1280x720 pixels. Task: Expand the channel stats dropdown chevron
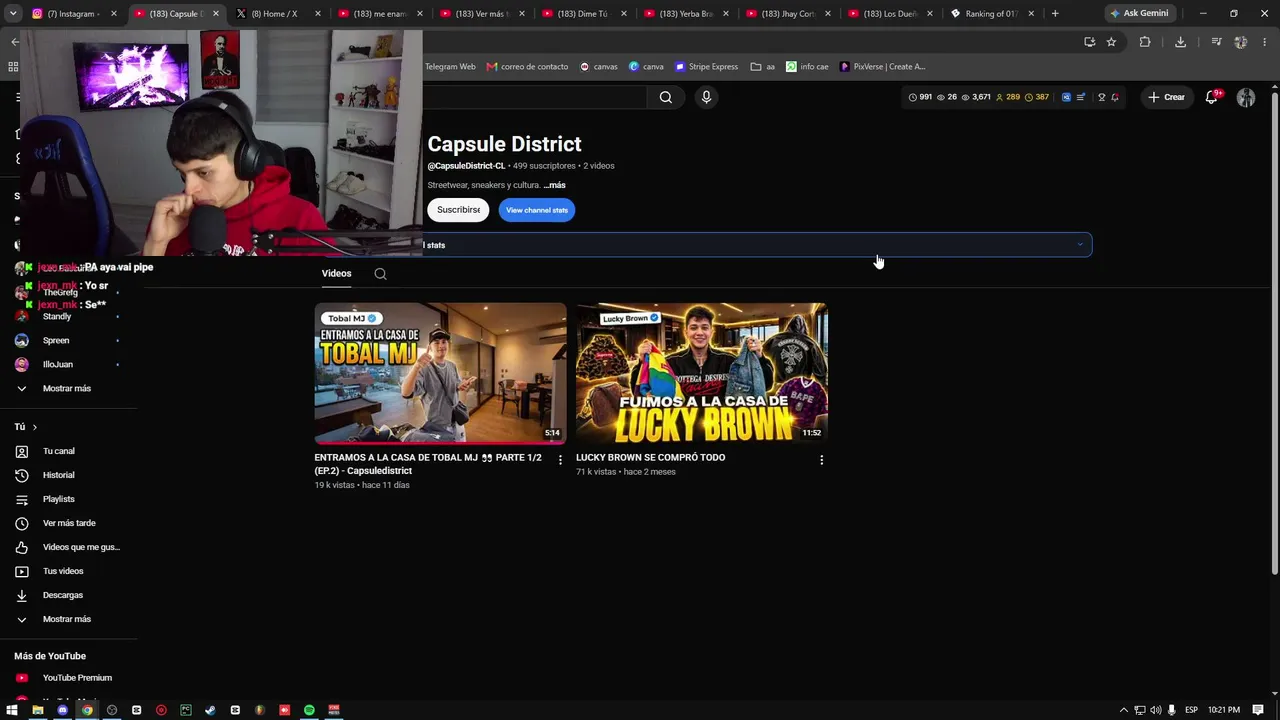point(1079,245)
